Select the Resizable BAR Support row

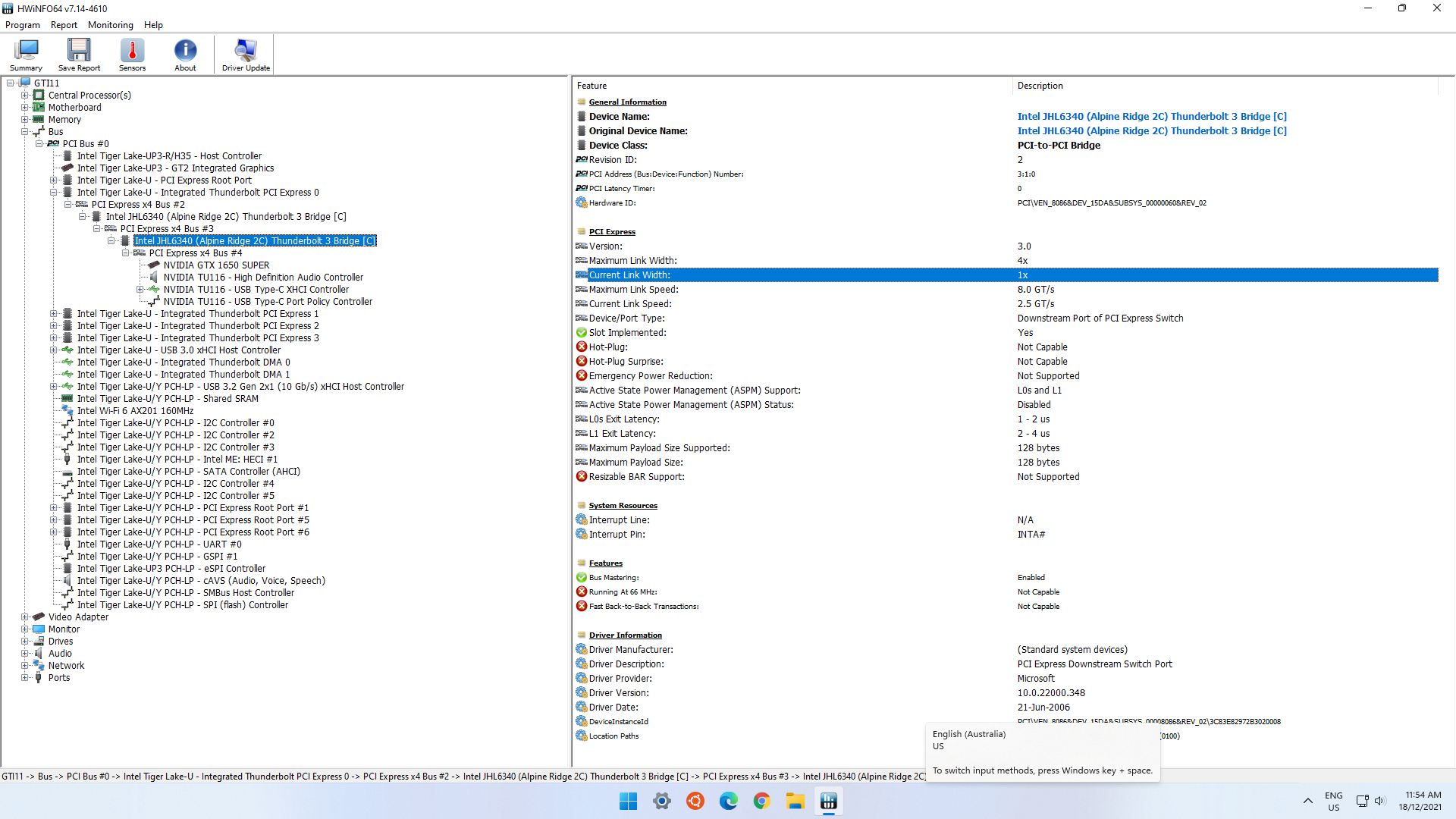click(1006, 477)
